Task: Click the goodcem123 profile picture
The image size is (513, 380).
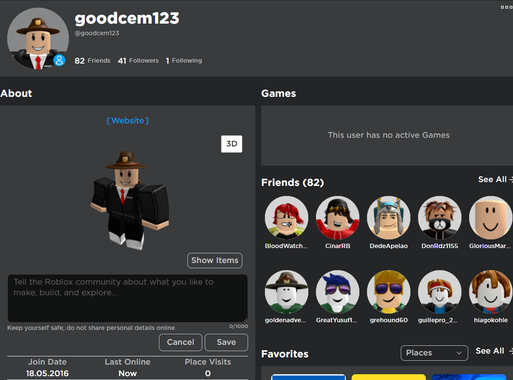Action: point(38,39)
